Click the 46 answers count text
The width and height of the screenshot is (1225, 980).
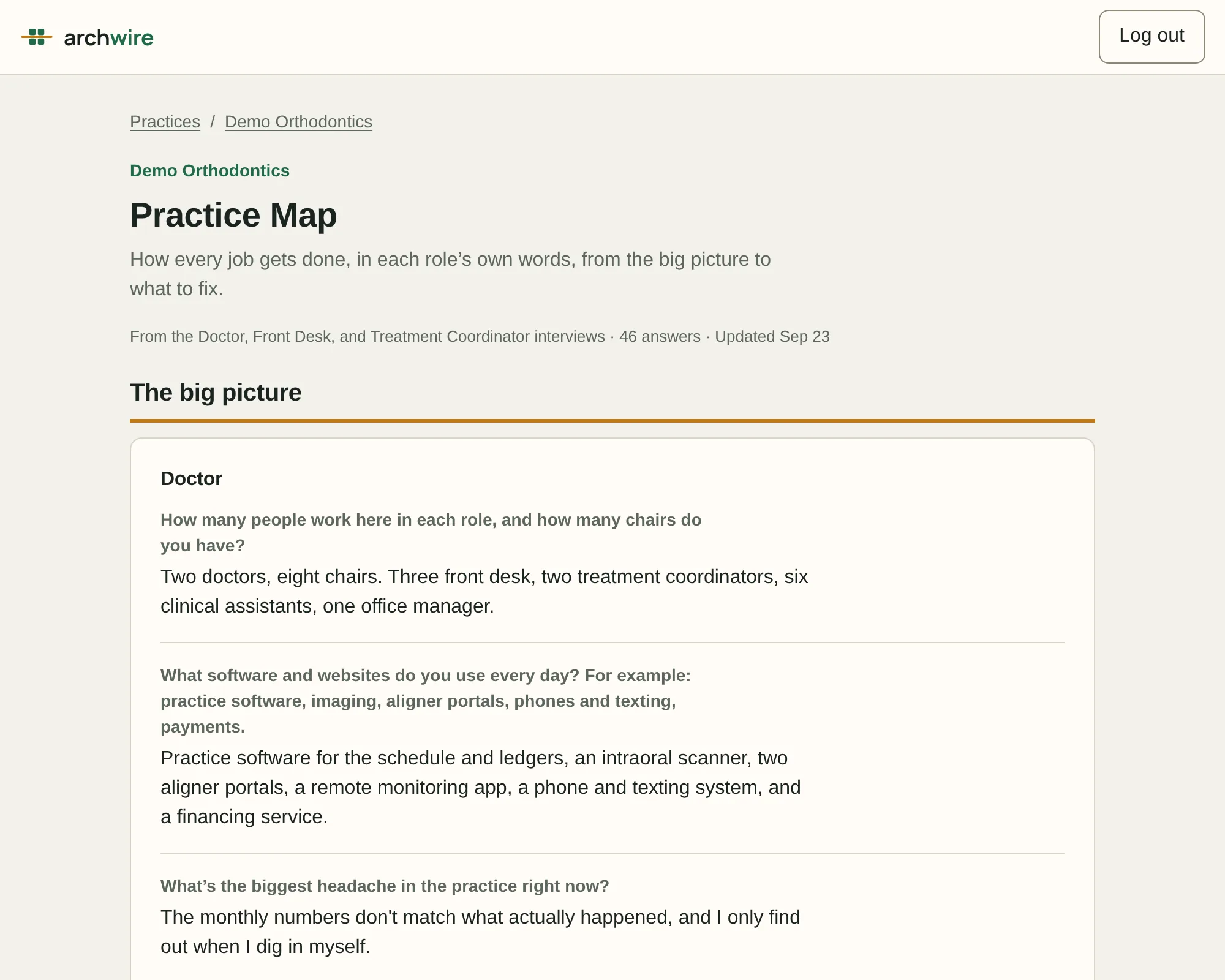(x=660, y=337)
